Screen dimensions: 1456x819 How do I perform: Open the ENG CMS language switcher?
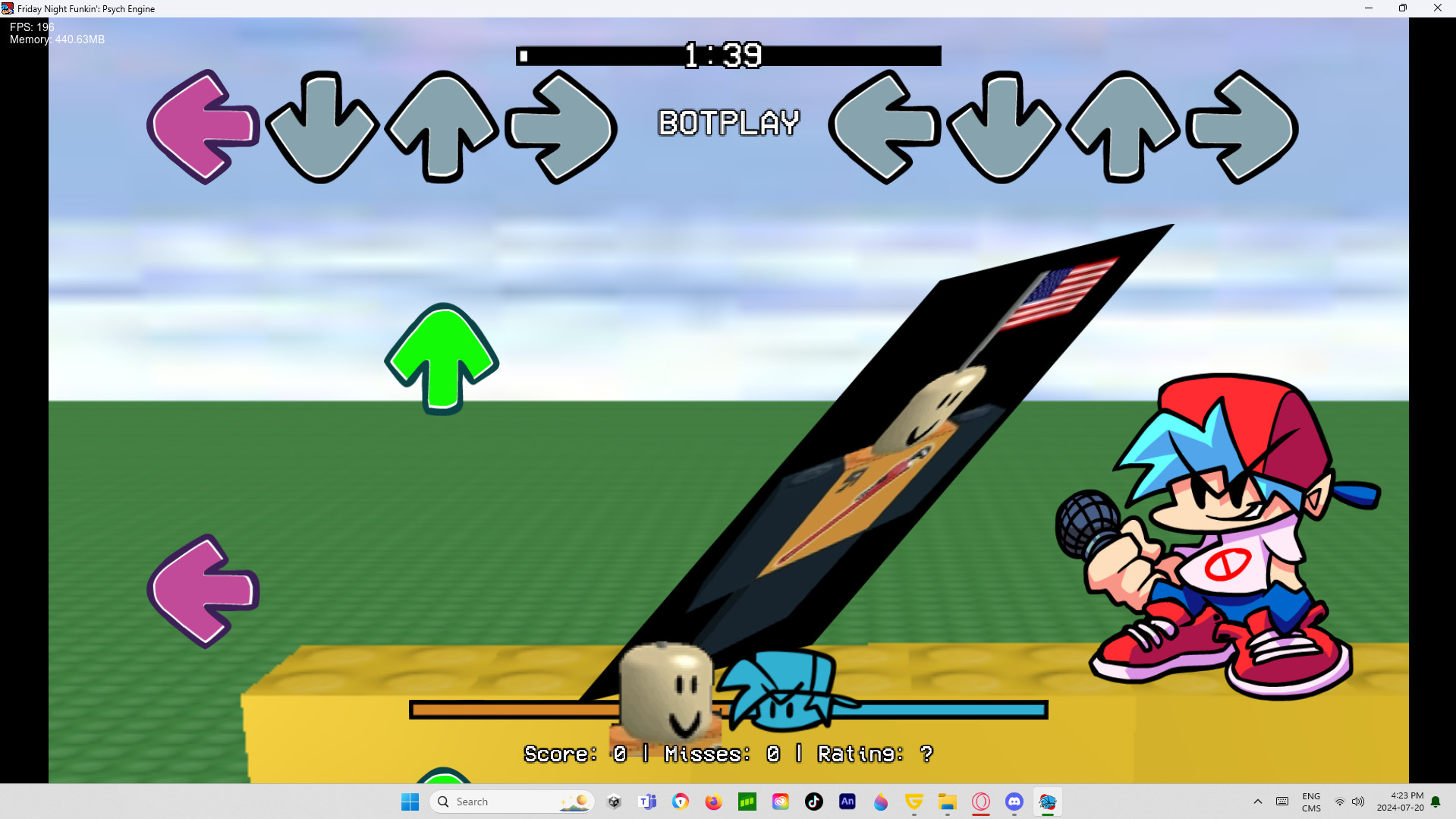[1311, 802]
